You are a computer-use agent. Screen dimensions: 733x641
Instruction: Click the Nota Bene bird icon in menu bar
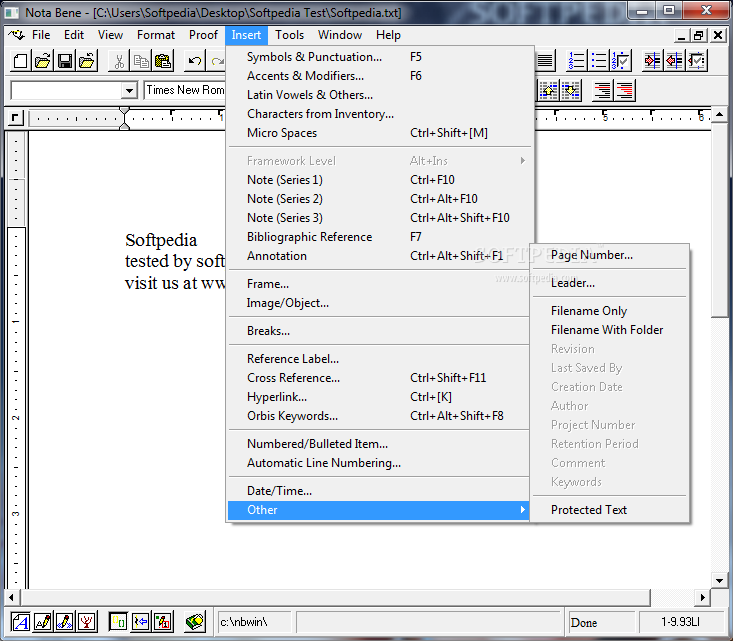(x=15, y=35)
